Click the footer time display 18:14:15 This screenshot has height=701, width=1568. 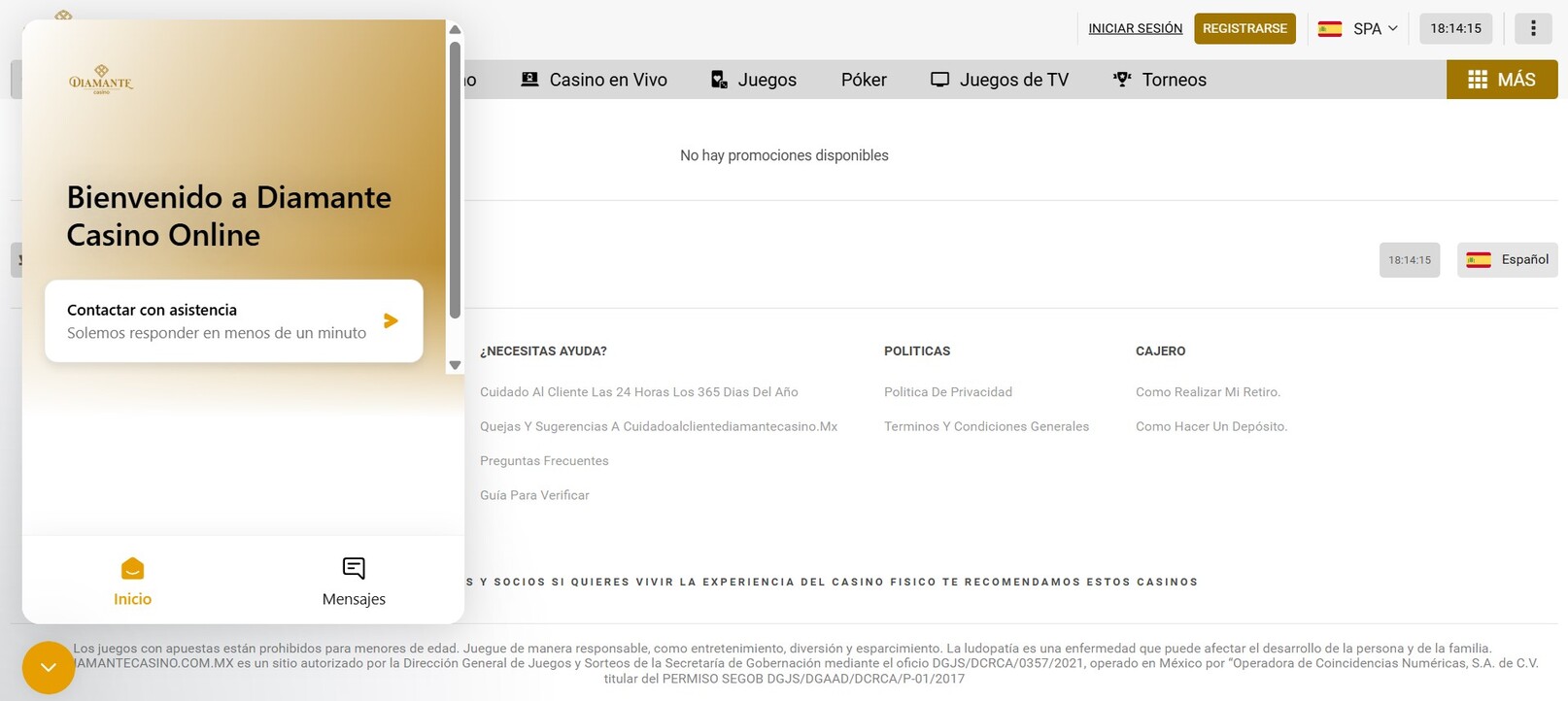pyautogui.click(x=1409, y=259)
